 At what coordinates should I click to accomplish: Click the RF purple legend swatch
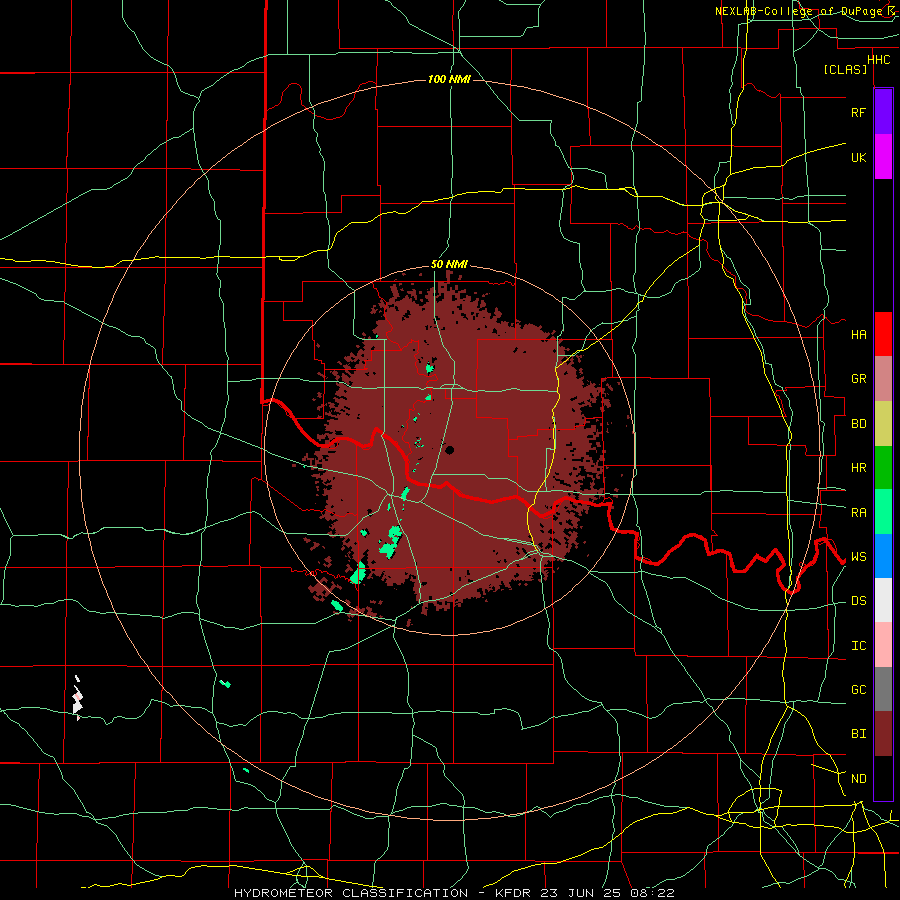pyautogui.click(x=883, y=112)
